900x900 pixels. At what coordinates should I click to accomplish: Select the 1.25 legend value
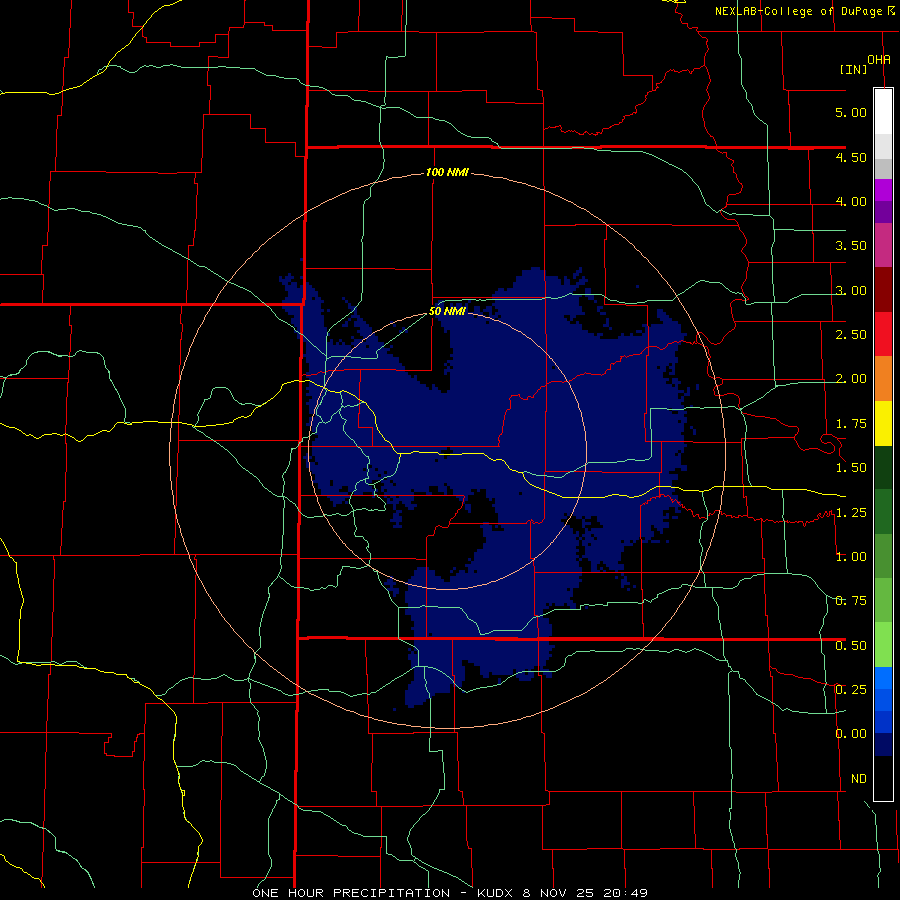click(851, 513)
